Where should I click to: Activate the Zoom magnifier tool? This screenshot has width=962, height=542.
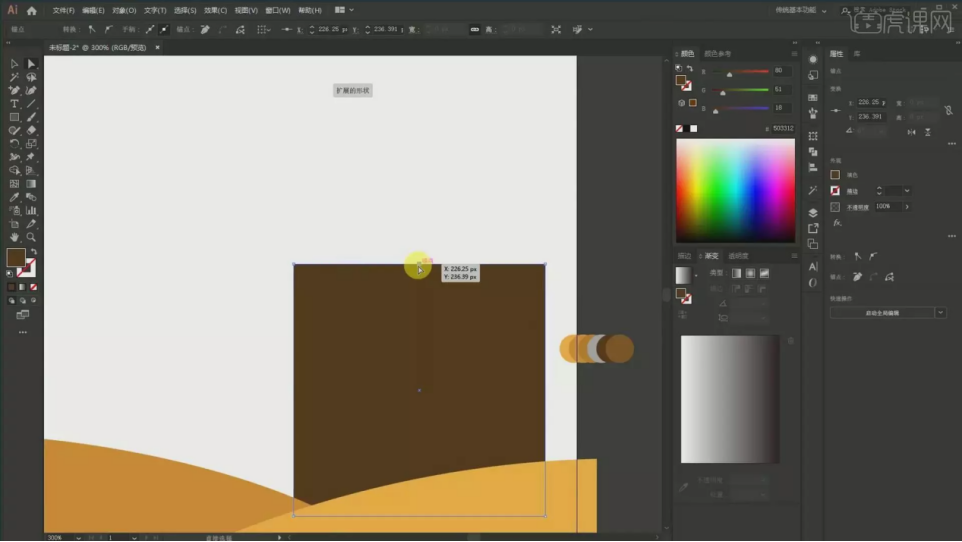pos(31,237)
